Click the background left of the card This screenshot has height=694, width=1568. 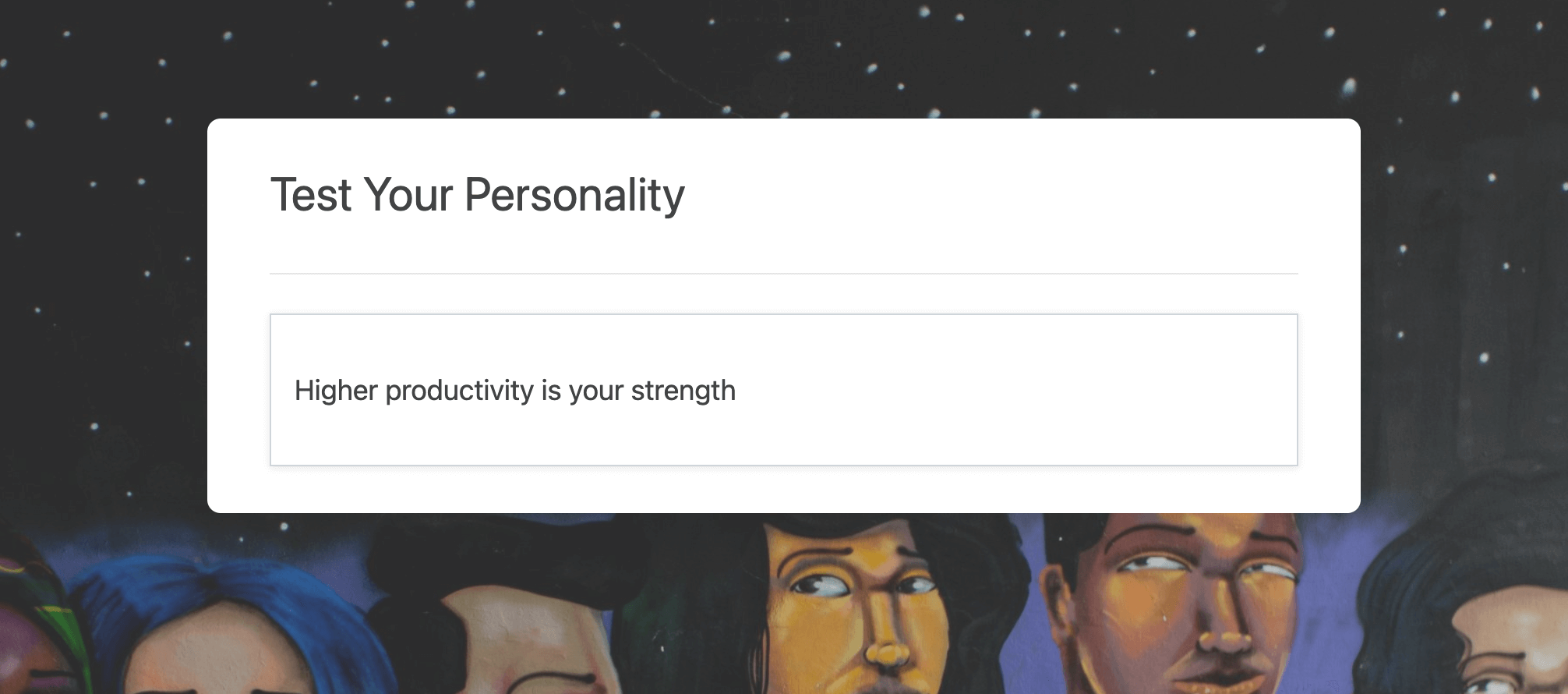click(101, 312)
